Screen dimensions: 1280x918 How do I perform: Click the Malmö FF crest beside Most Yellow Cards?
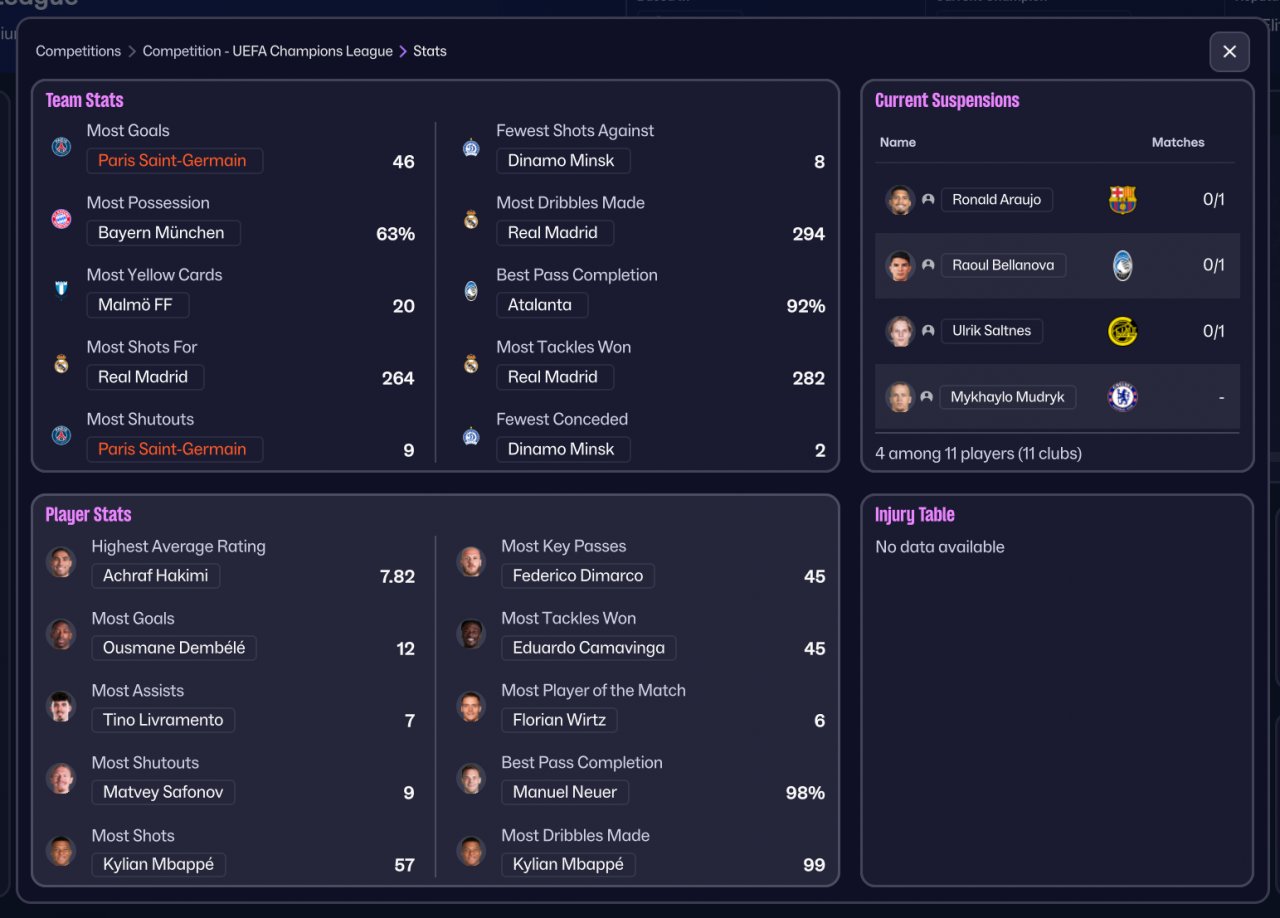62,291
